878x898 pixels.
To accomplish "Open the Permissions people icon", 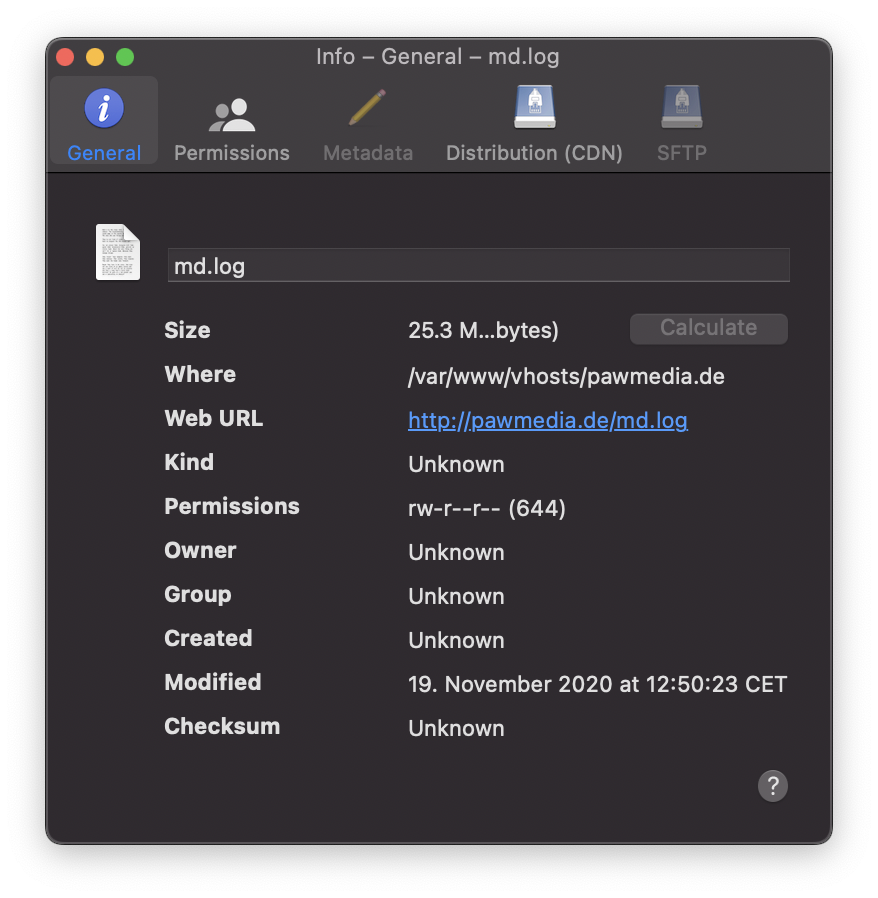I will 231,115.
